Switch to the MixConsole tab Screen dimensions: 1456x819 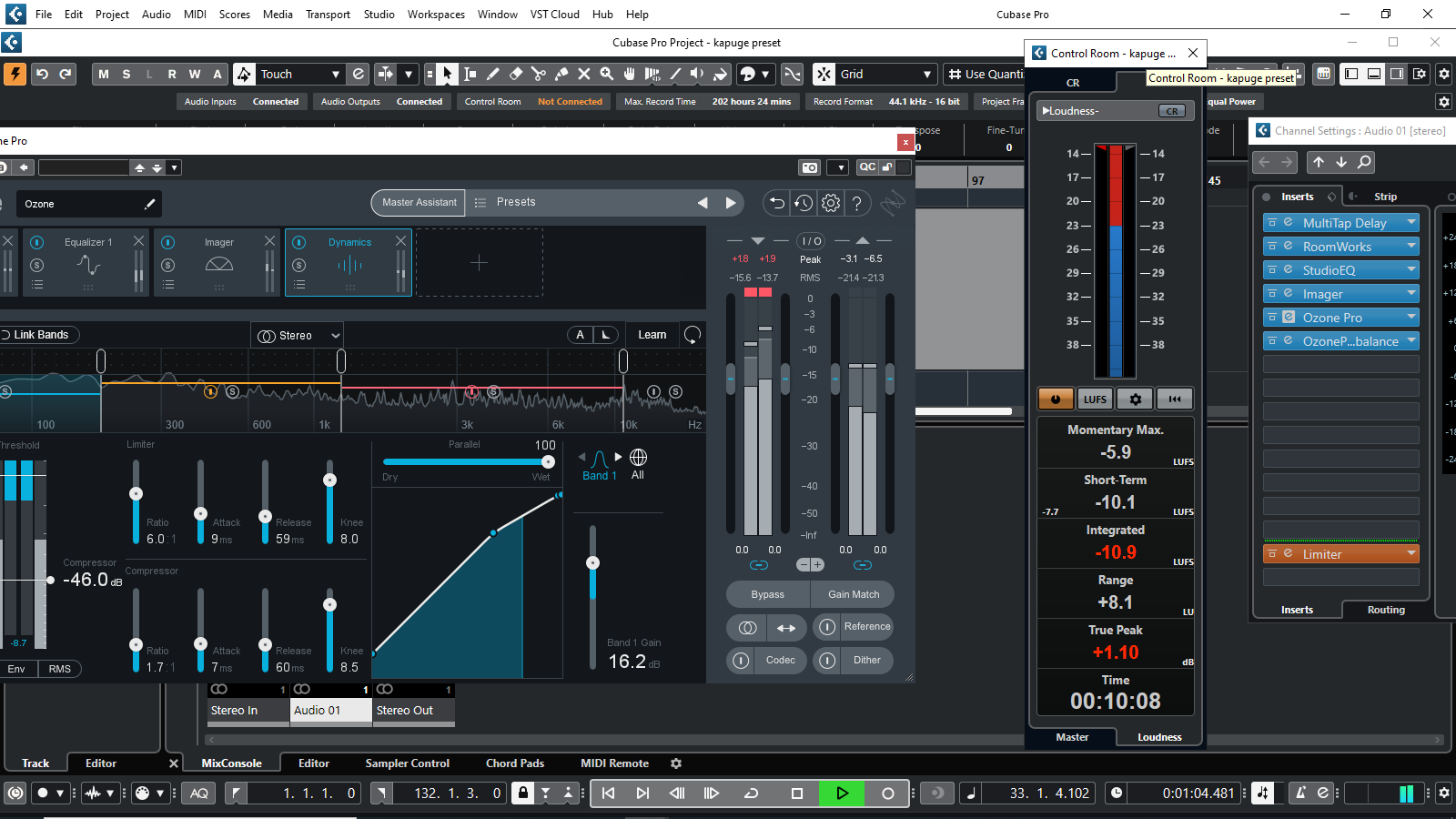(231, 763)
